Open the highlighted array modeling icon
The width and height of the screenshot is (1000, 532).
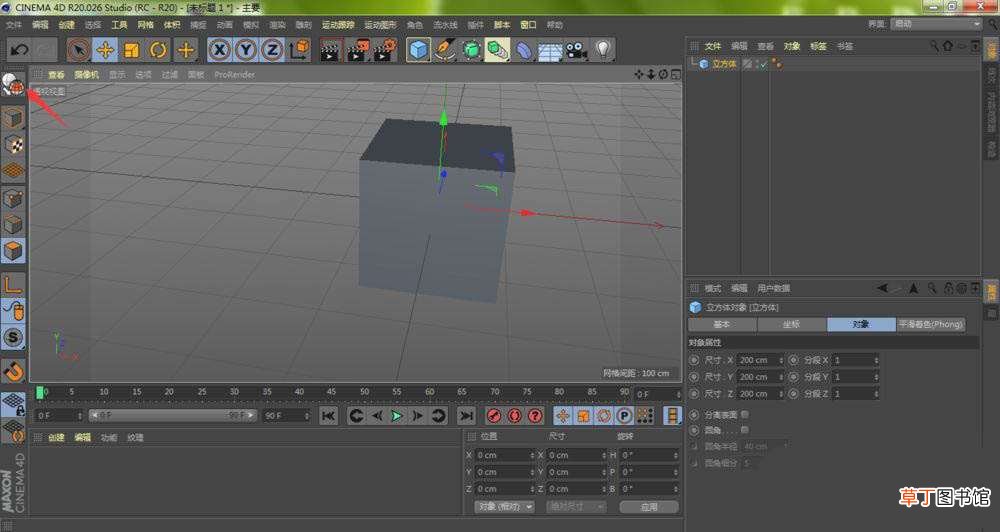[x=497, y=50]
